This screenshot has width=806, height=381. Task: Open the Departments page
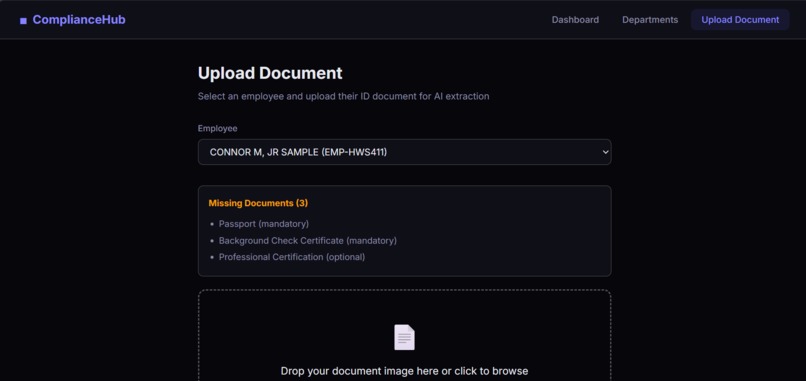pyautogui.click(x=650, y=20)
